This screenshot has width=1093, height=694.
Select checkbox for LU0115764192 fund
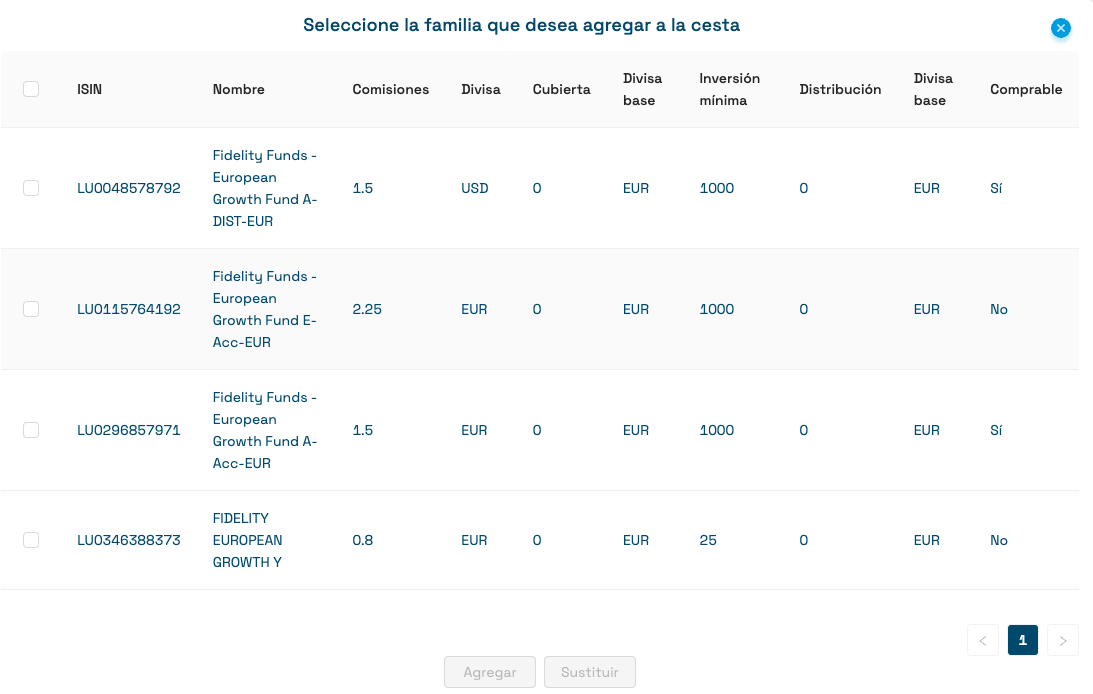[x=31, y=309]
